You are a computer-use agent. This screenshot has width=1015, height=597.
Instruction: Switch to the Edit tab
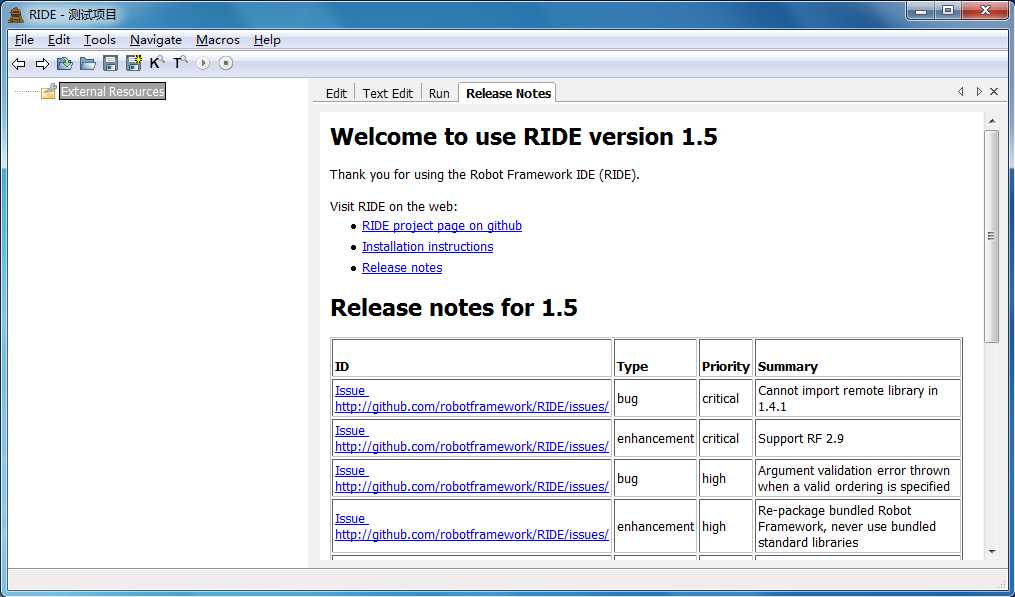pyautogui.click(x=336, y=93)
